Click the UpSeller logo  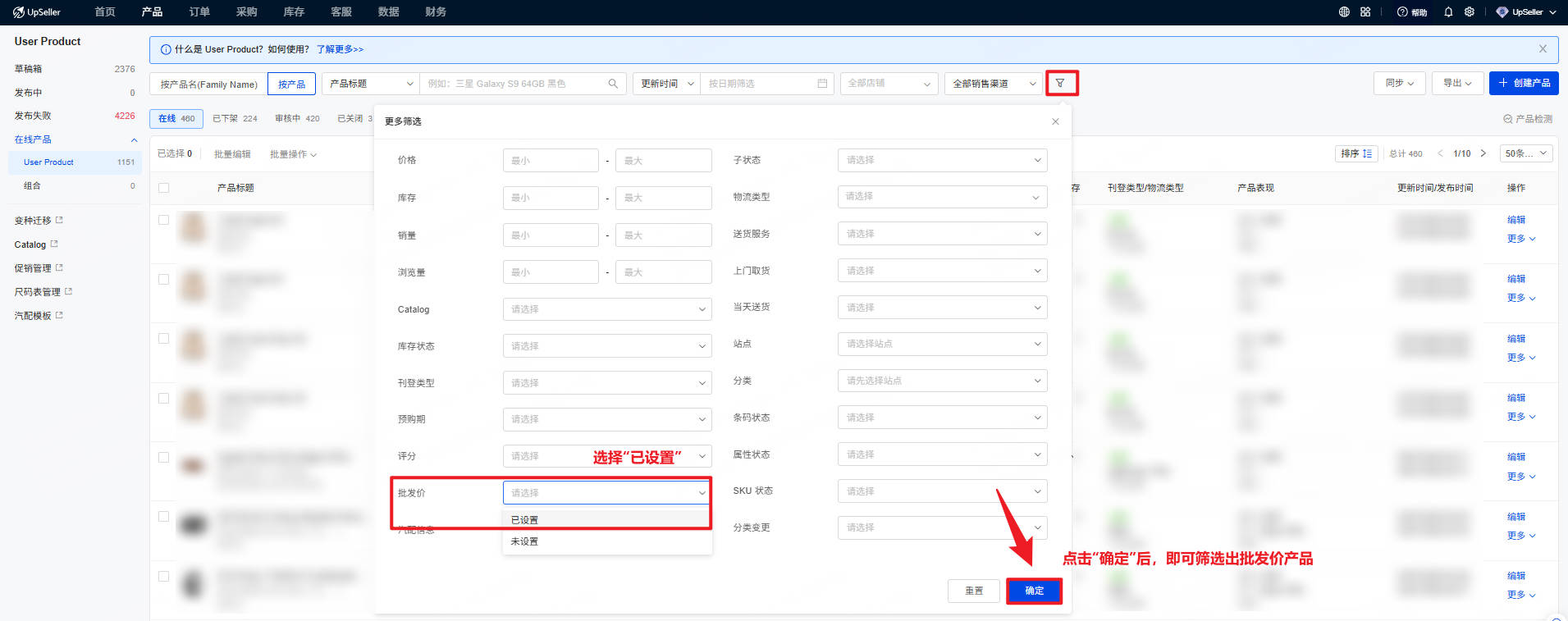tap(37, 12)
